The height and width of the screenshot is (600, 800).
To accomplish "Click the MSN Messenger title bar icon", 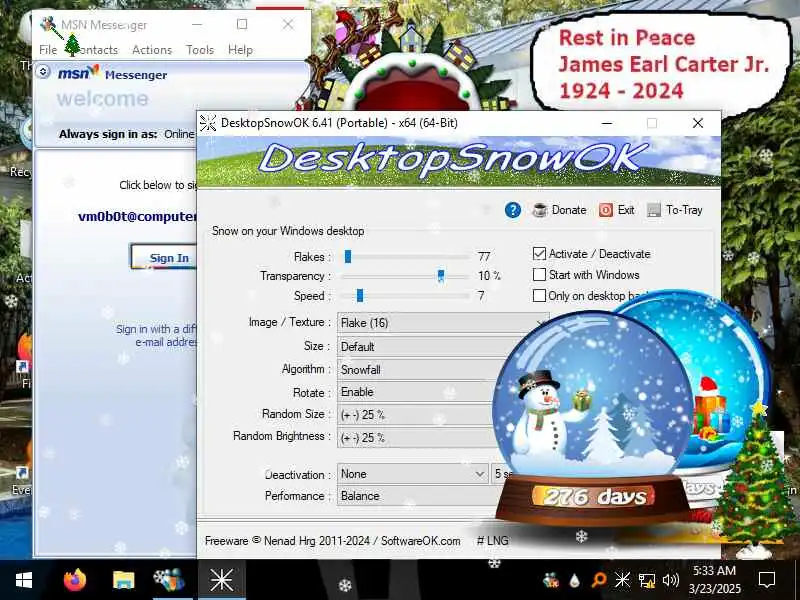I will (x=48, y=24).
